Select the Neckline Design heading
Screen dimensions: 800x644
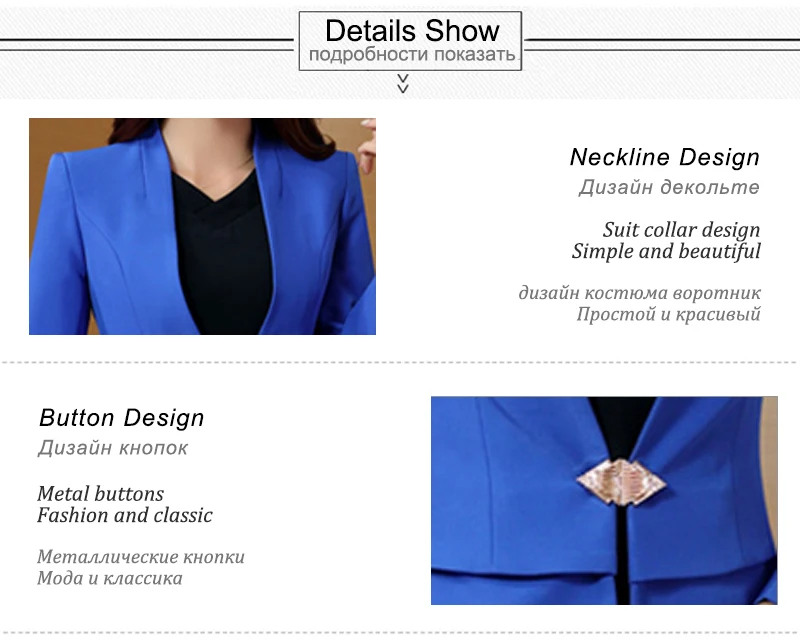click(x=665, y=157)
